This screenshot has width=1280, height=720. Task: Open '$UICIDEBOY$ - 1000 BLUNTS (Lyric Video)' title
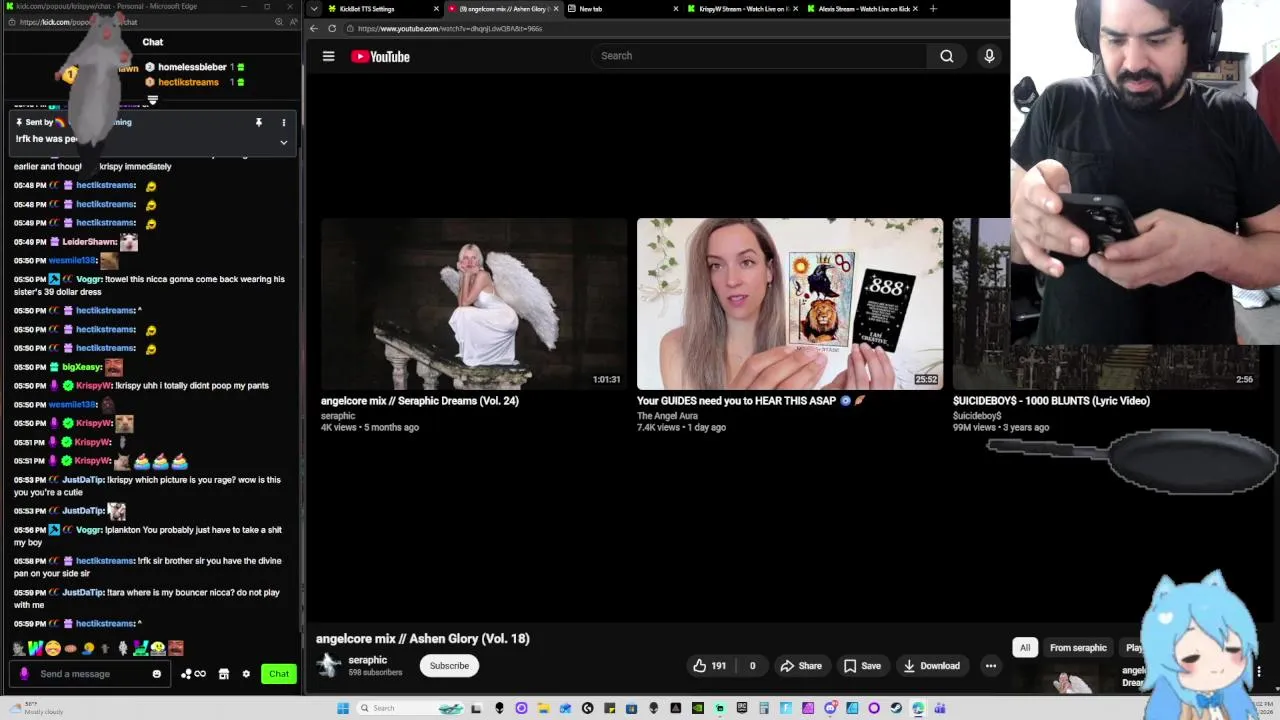(1051, 401)
